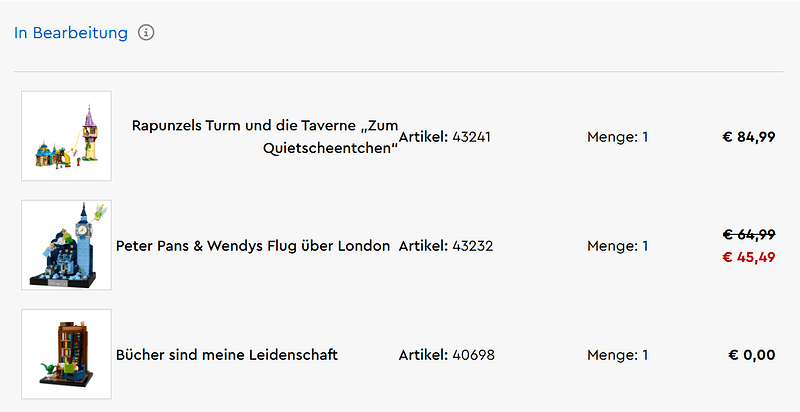Screen dimensions: 800x412
Task: Click the info icon beside In Bearbeitung
Action: (x=146, y=33)
